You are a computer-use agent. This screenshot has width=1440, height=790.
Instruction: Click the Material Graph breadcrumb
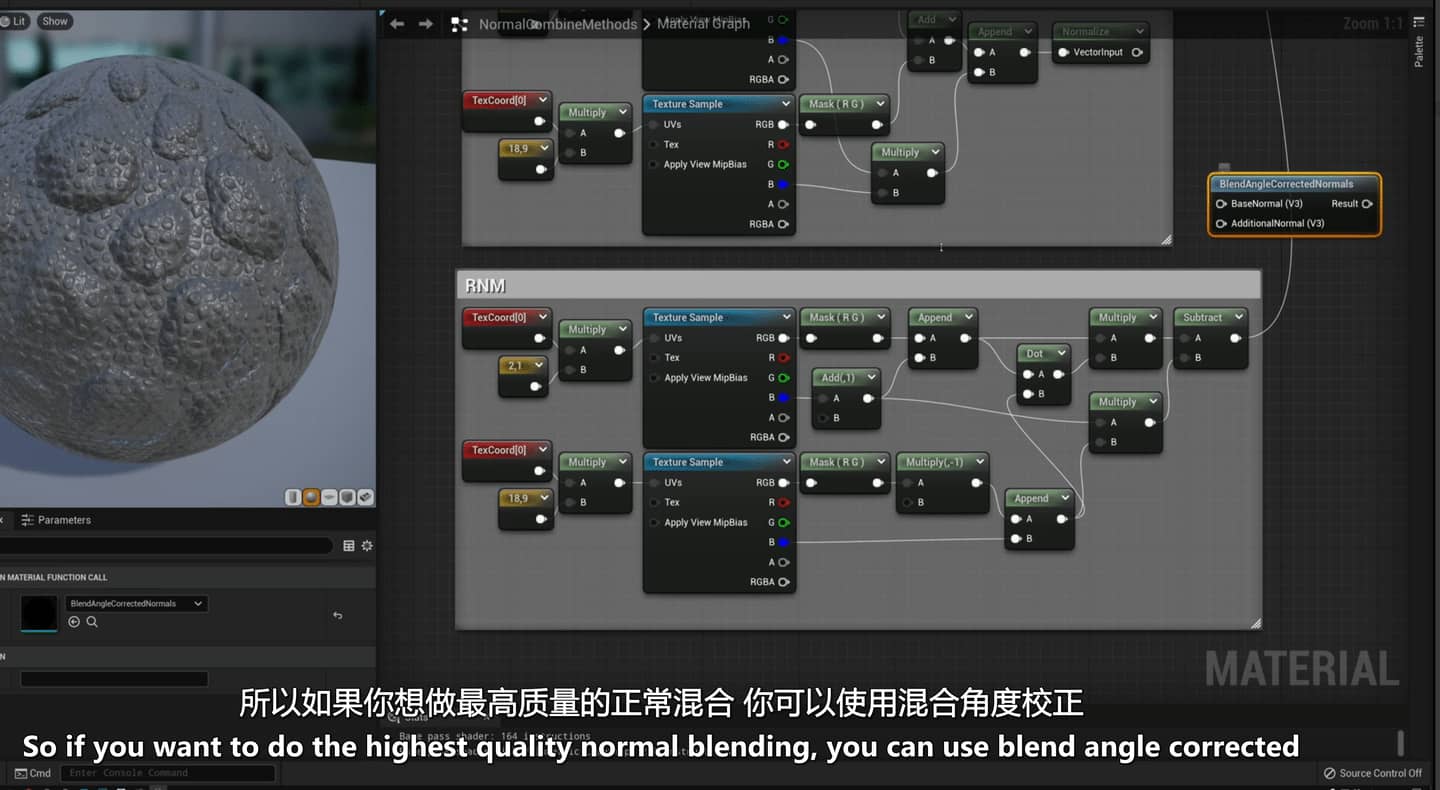click(703, 24)
